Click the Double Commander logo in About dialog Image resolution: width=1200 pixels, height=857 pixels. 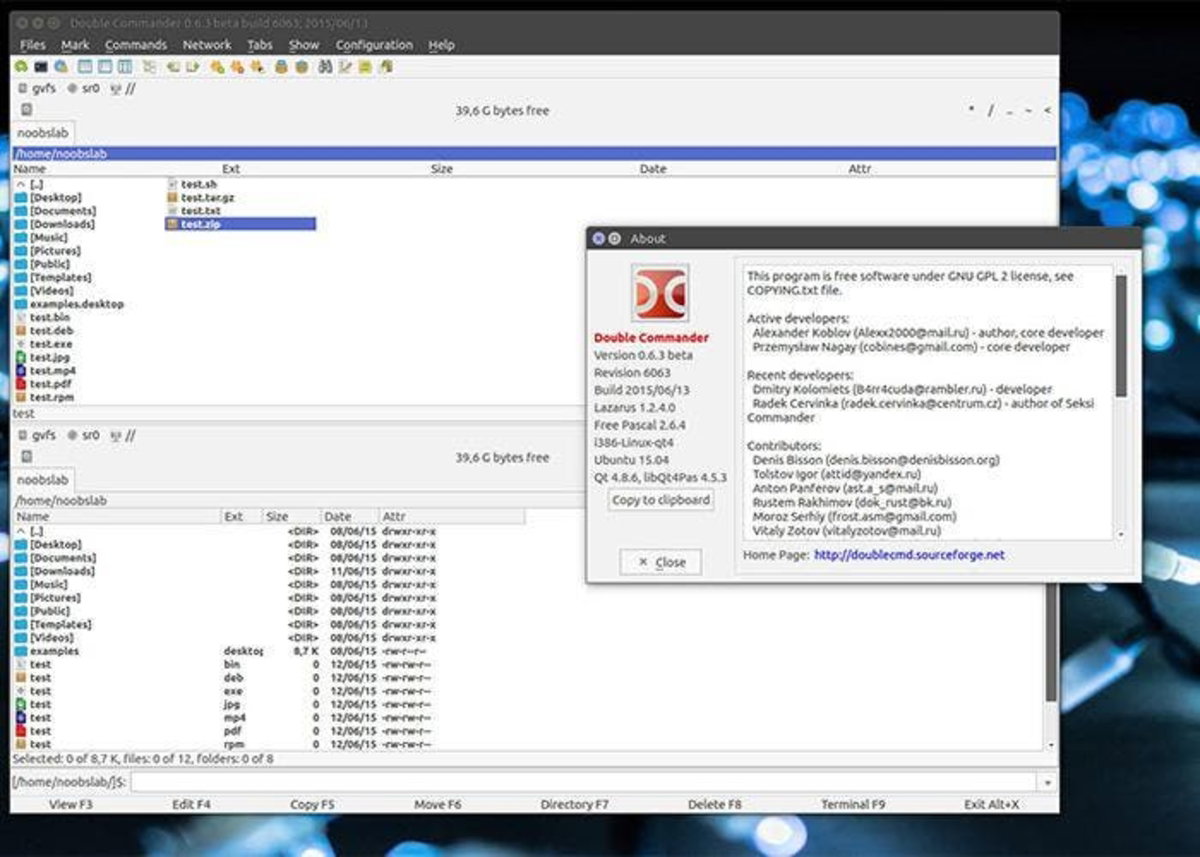click(x=659, y=293)
